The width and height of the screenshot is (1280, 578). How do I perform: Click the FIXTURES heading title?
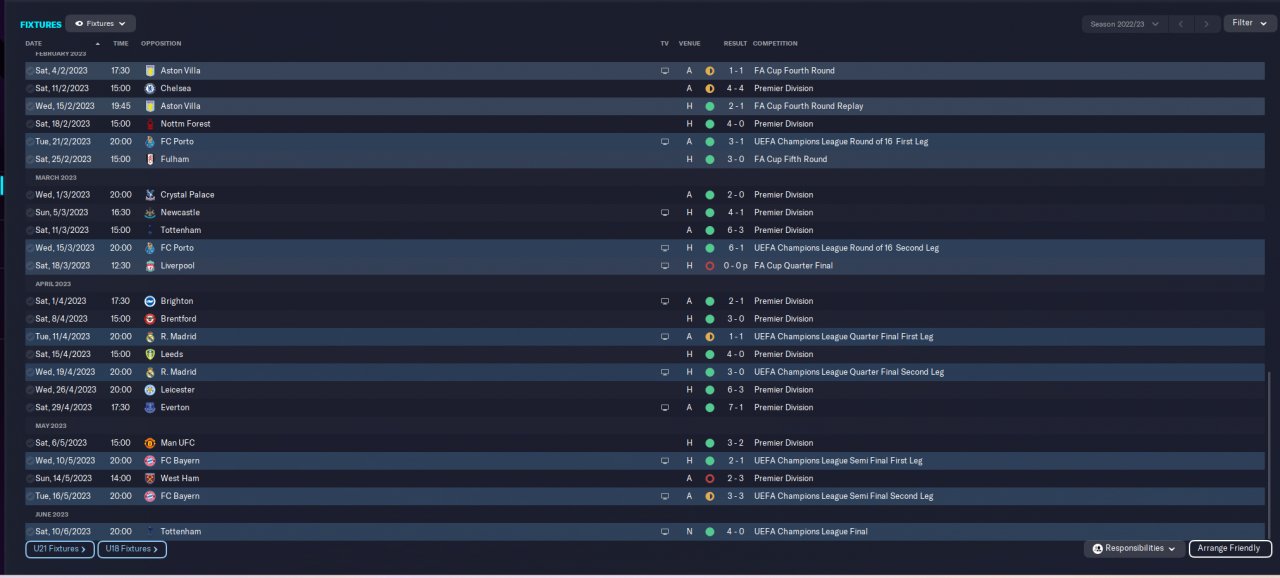coord(41,24)
